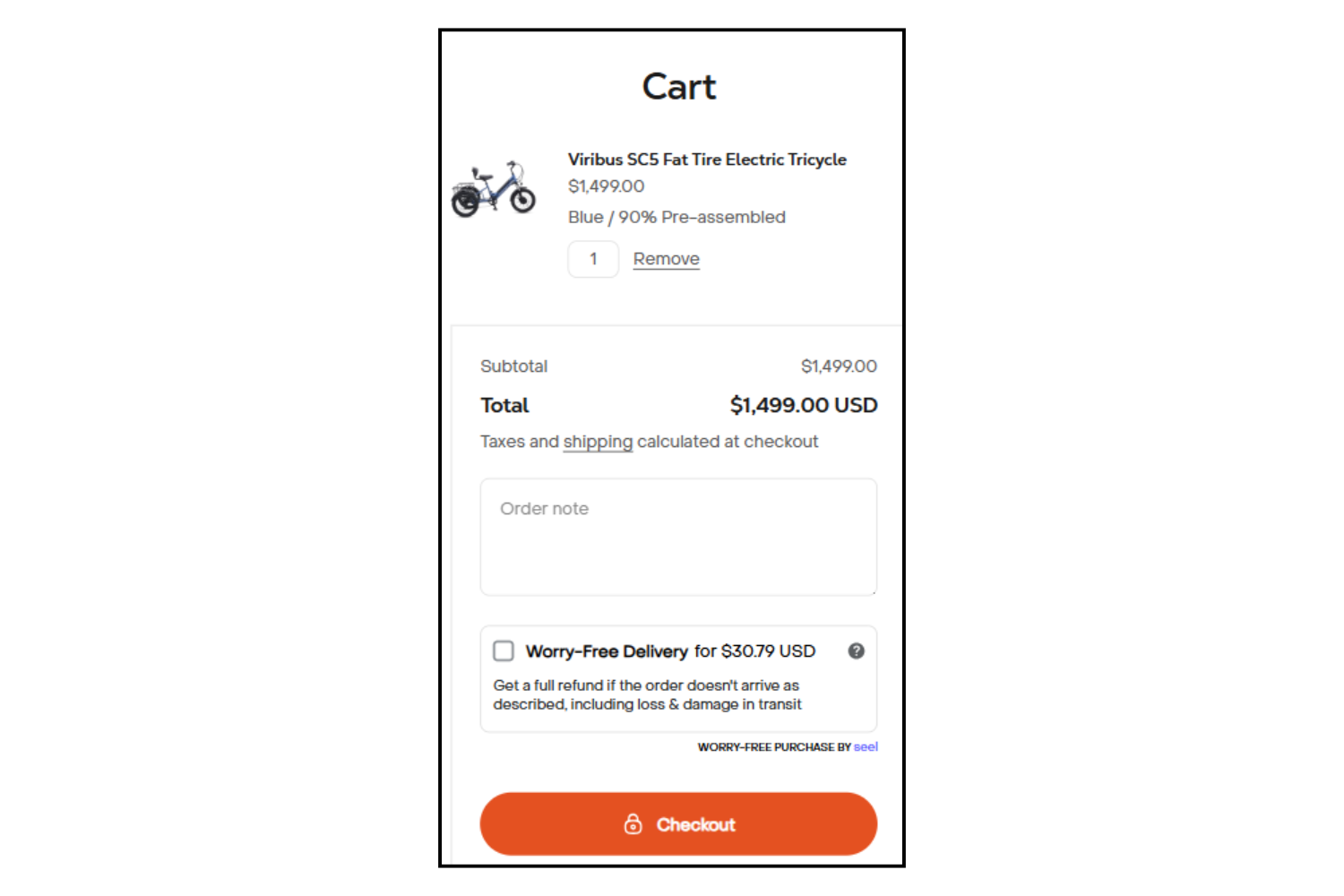The width and height of the screenshot is (1344, 896).
Task: Open the tricycle product thumbnail
Action: coord(493,189)
